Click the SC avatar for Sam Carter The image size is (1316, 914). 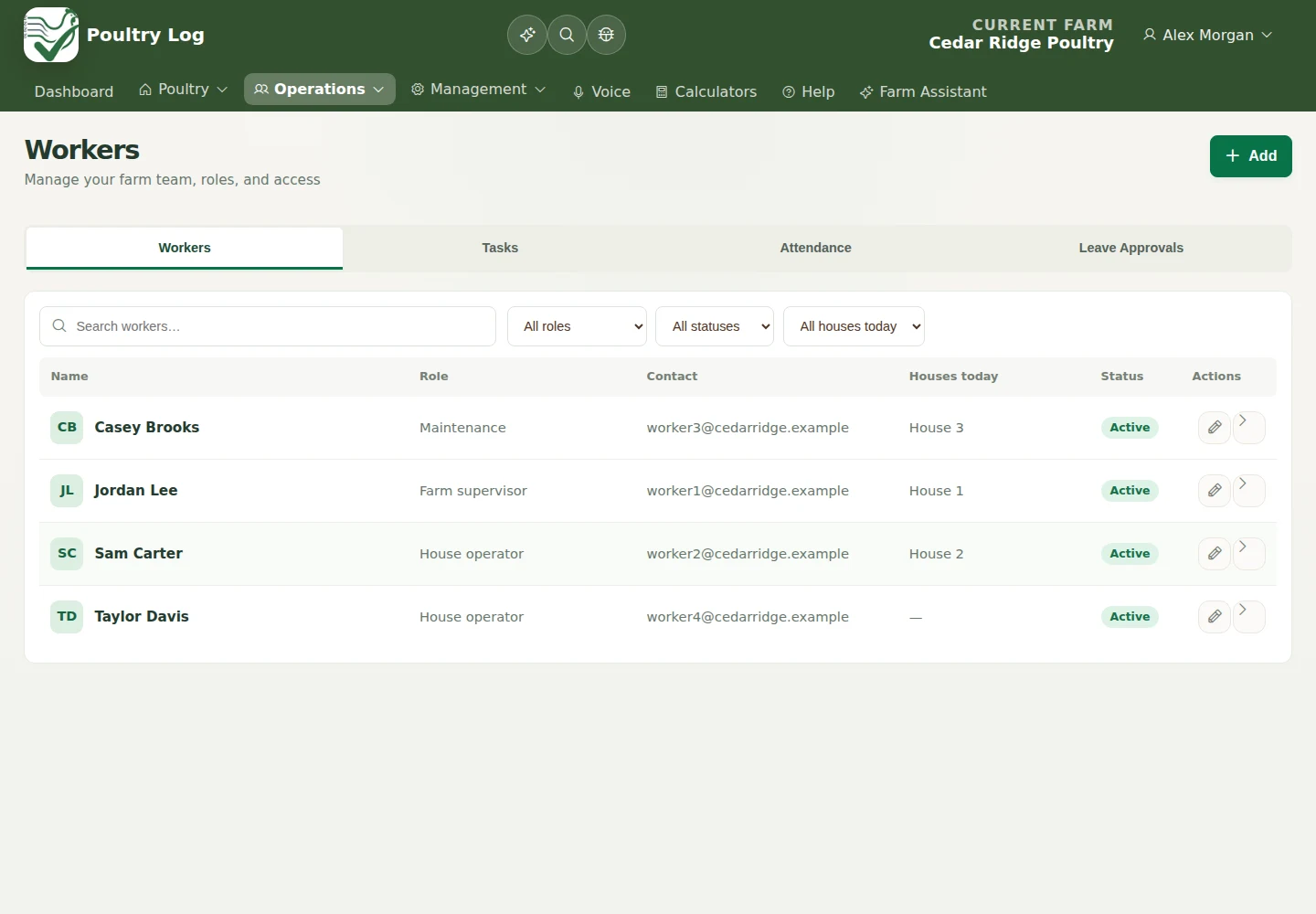click(67, 553)
